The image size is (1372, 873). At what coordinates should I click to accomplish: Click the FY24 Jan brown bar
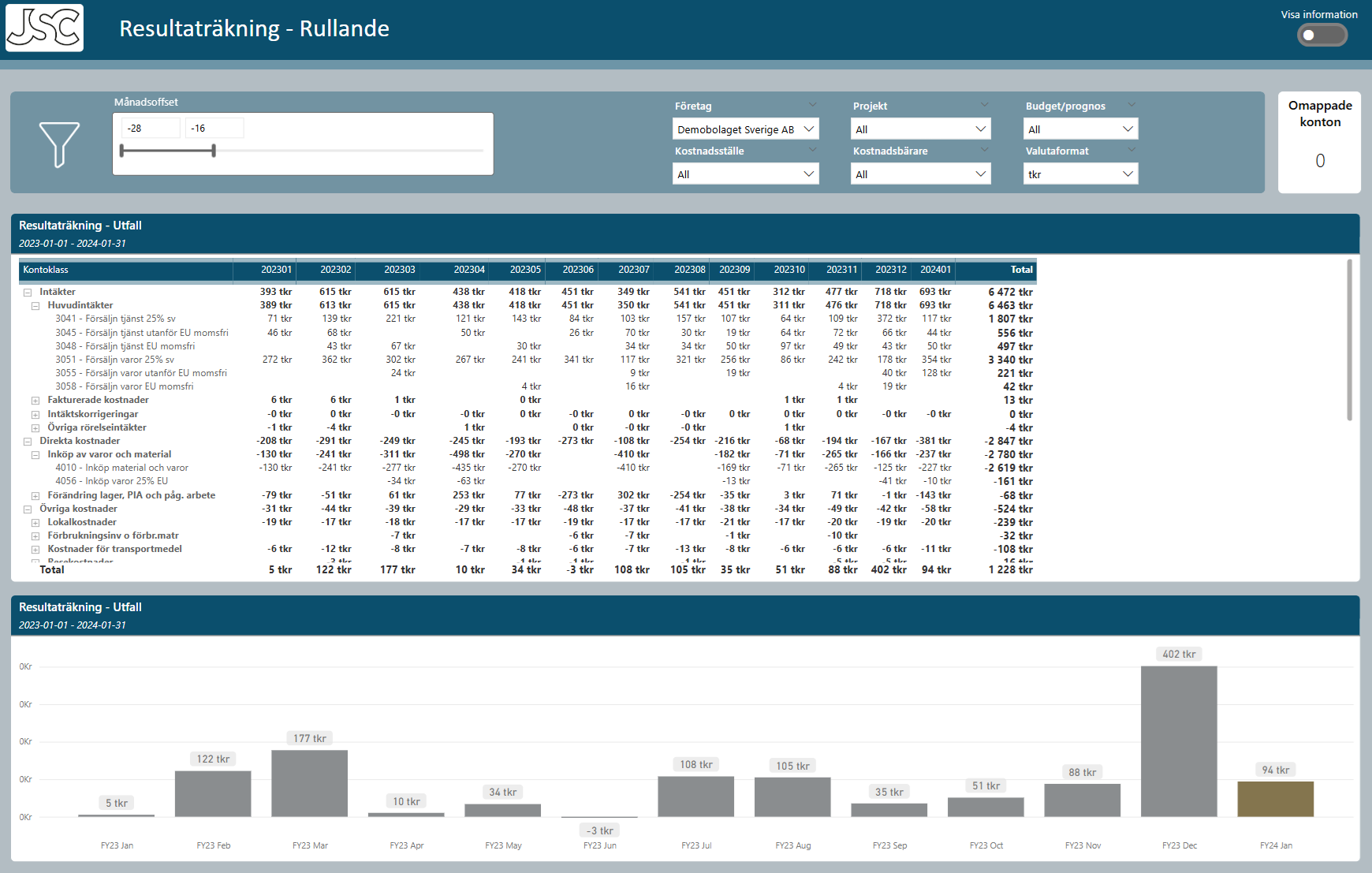1275,799
